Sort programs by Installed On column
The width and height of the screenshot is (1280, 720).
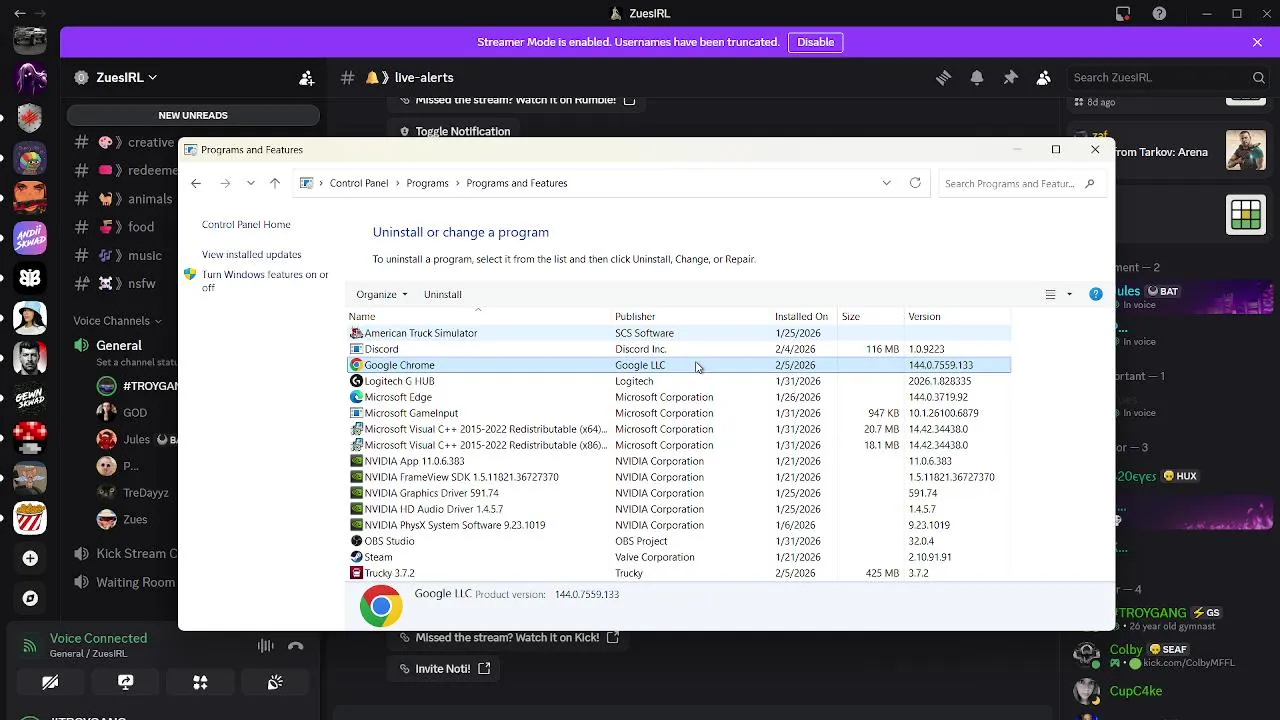coord(805,316)
